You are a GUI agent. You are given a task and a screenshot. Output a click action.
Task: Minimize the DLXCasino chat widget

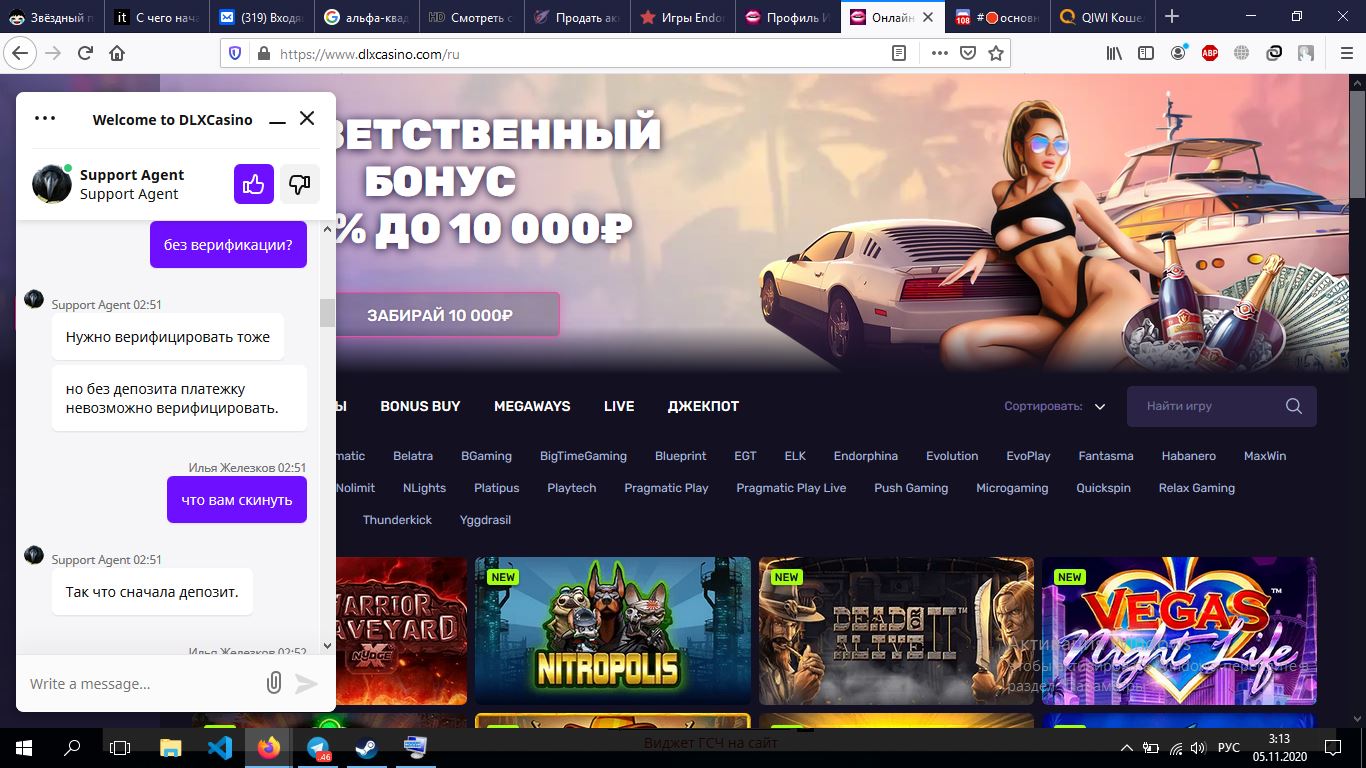277,120
